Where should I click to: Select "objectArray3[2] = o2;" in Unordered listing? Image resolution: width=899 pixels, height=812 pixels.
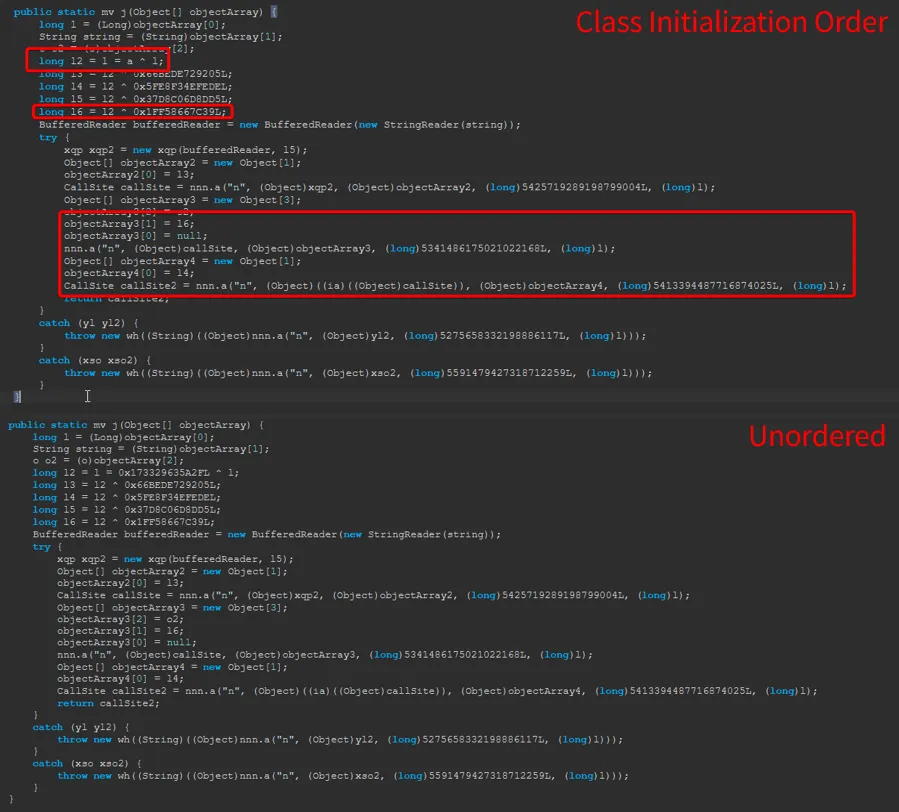point(120,619)
